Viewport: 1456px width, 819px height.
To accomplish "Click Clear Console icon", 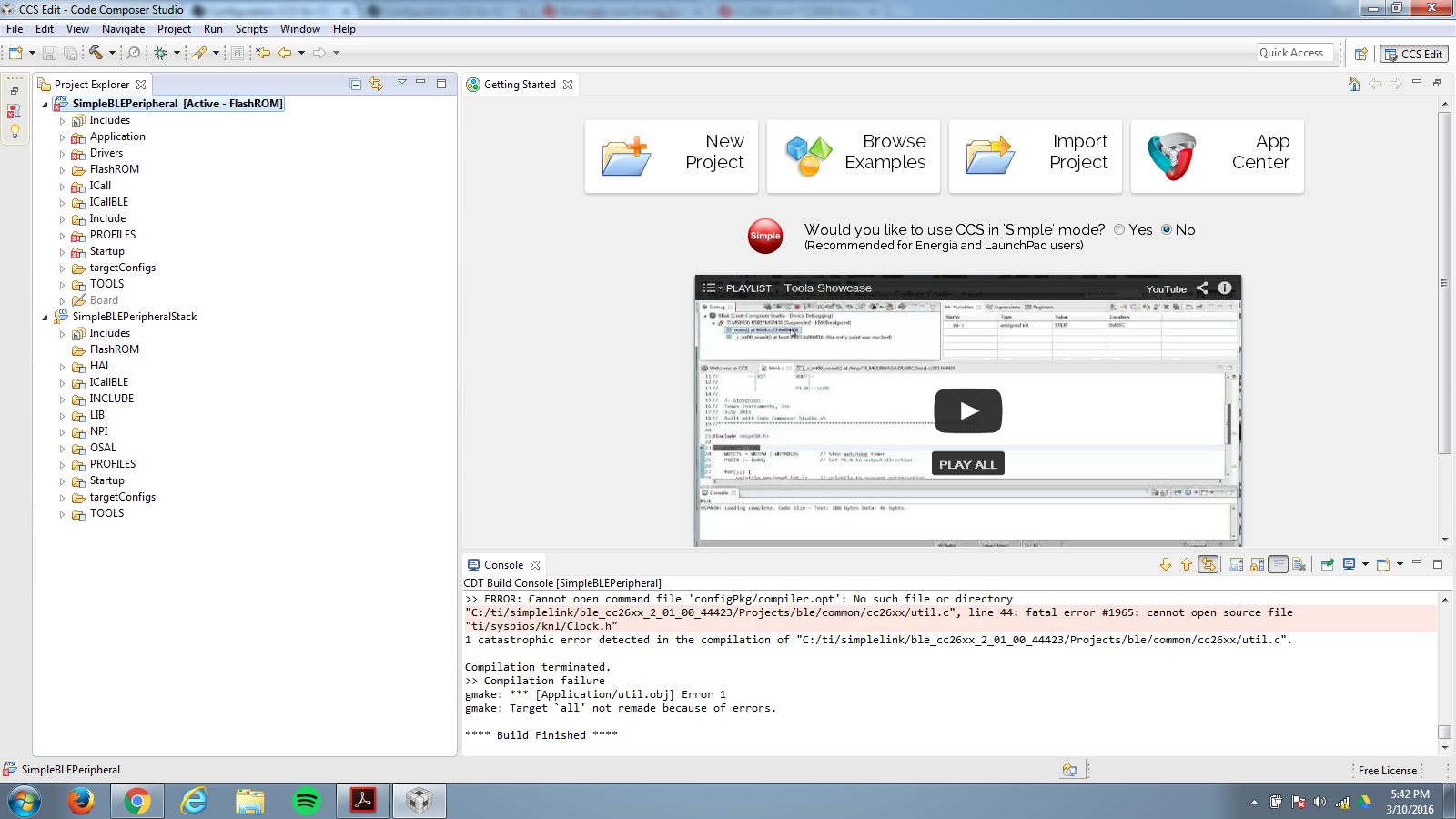I will click(x=1299, y=564).
